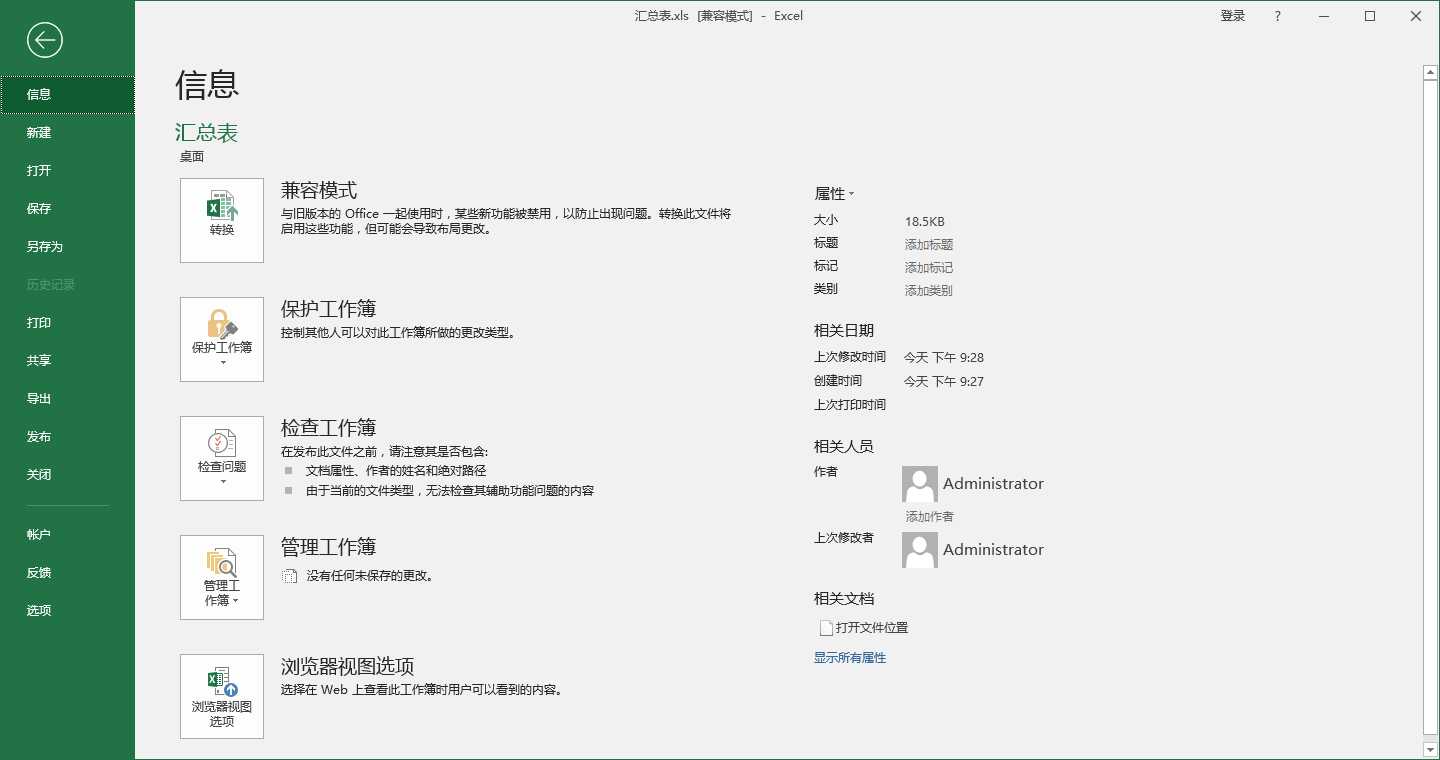This screenshot has width=1440, height=760.
Task: Click the 转换 convert workbook icon button
Action: tap(222, 220)
